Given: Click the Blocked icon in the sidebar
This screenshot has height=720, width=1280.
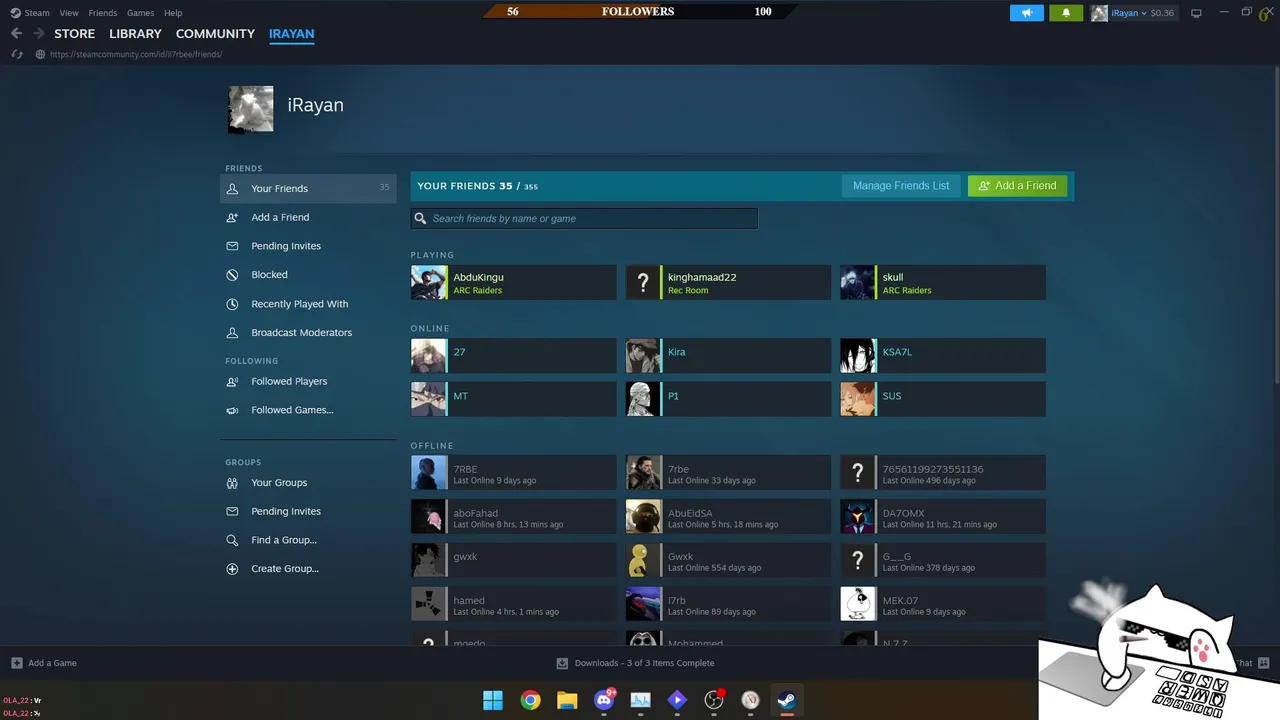Looking at the screenshot, I should (x=232, y=274).
